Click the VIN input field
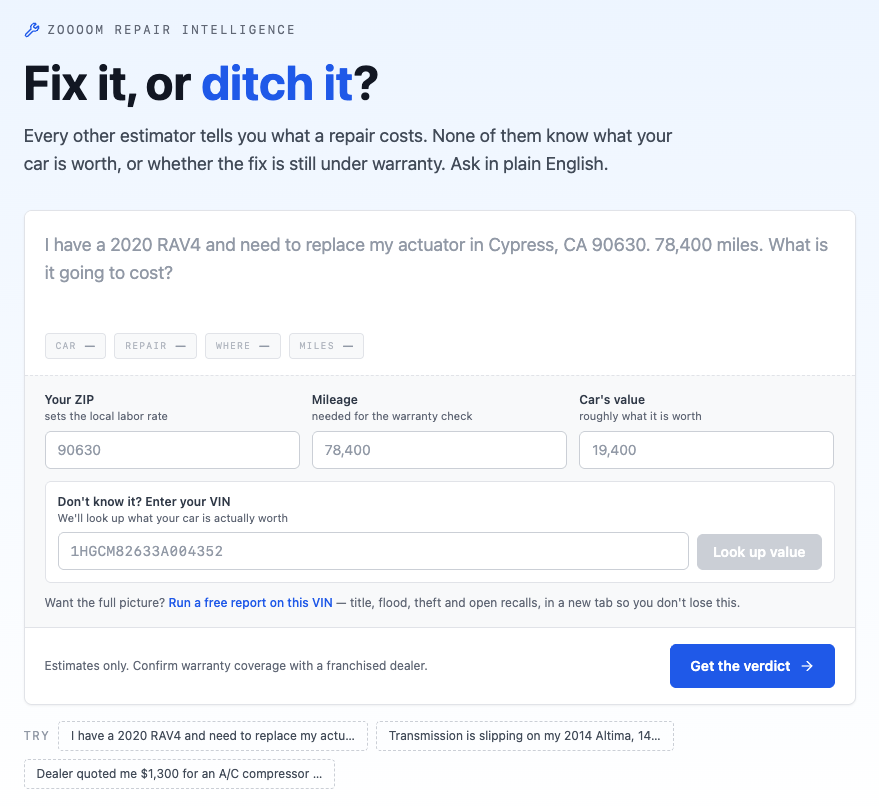The height and width of the screenshot is (806, 879). [373, 551]
